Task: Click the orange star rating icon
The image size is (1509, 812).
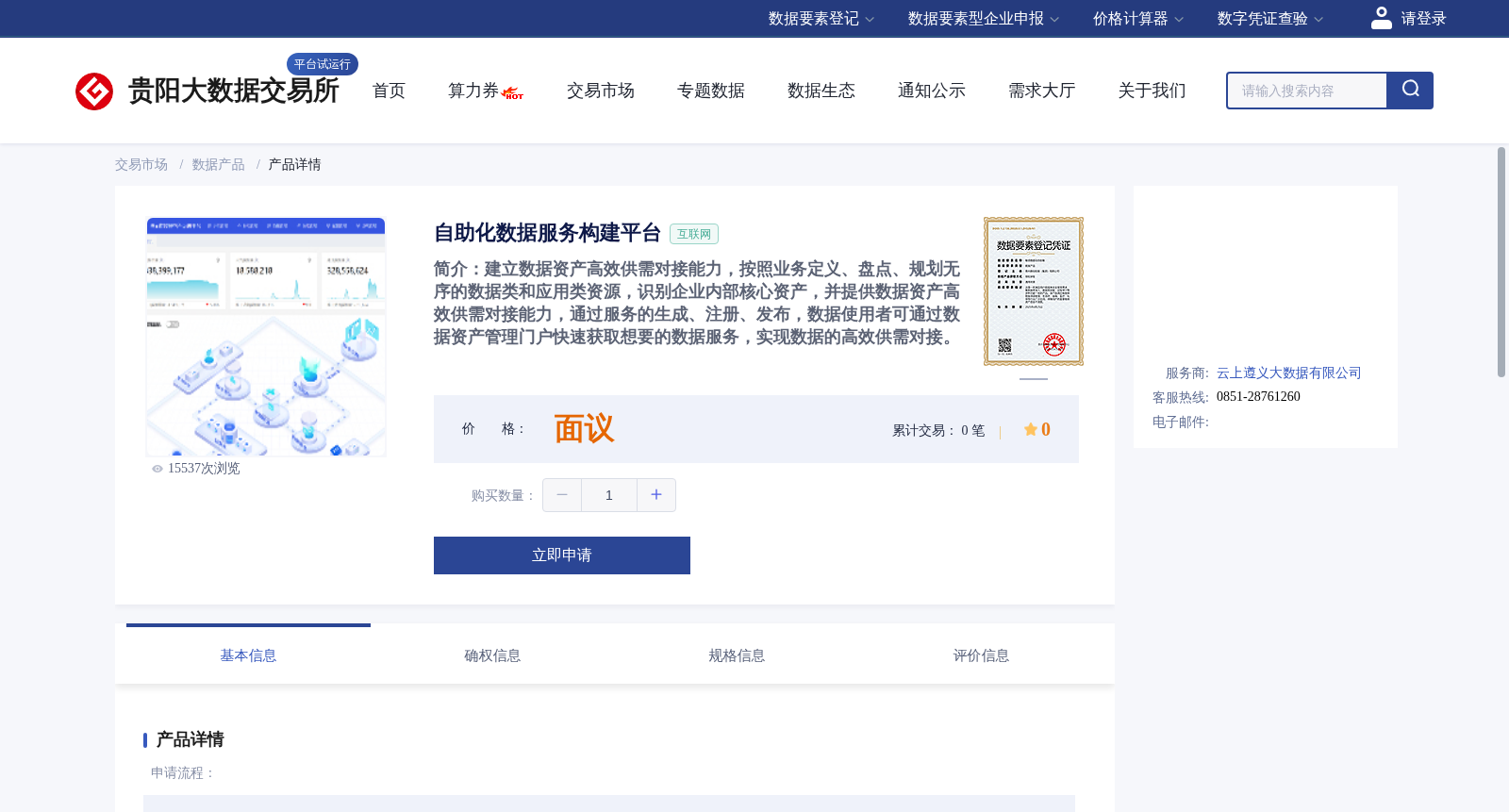Action: 1031,429
